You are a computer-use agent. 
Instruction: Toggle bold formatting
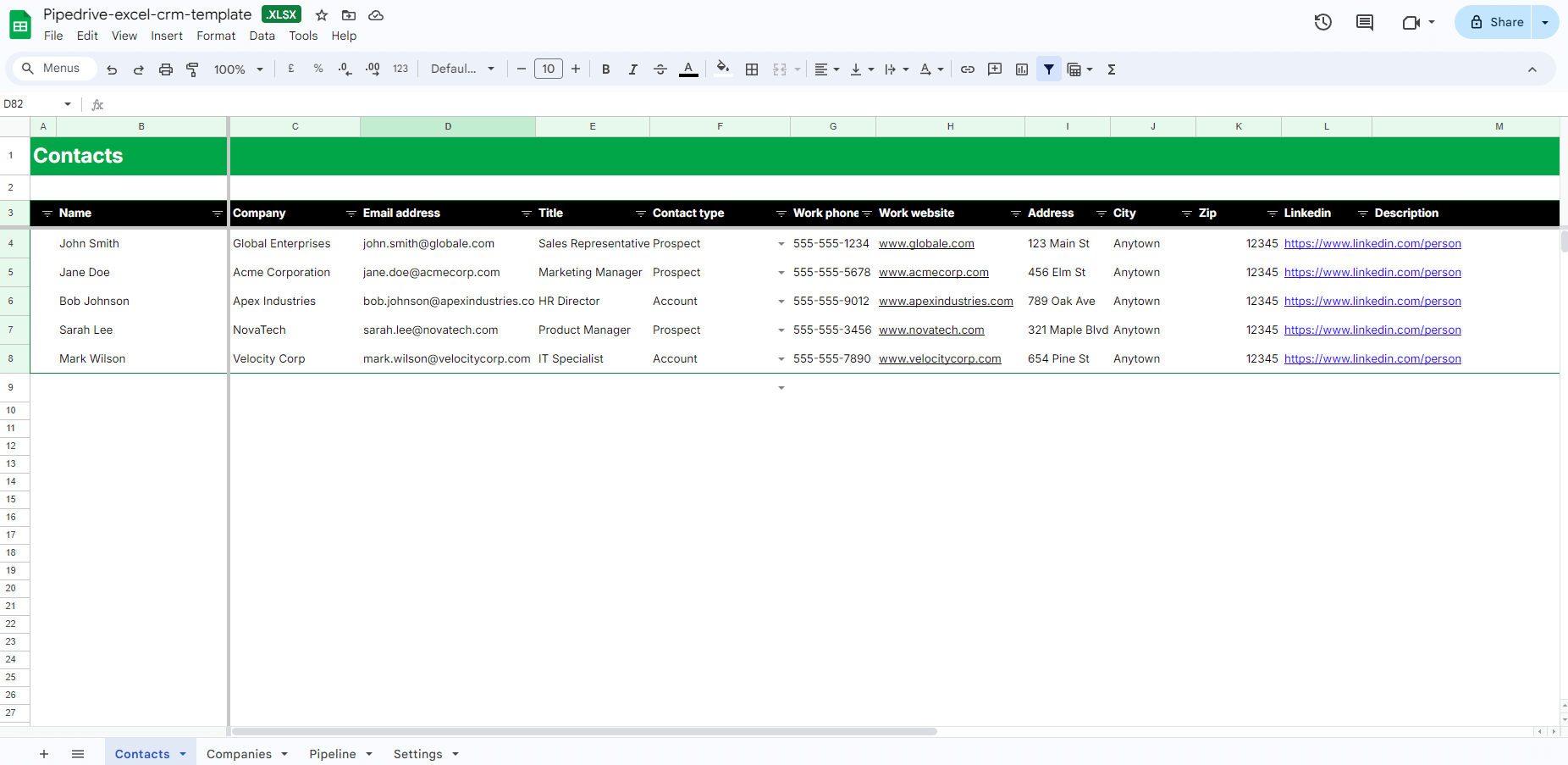(606, 69)
